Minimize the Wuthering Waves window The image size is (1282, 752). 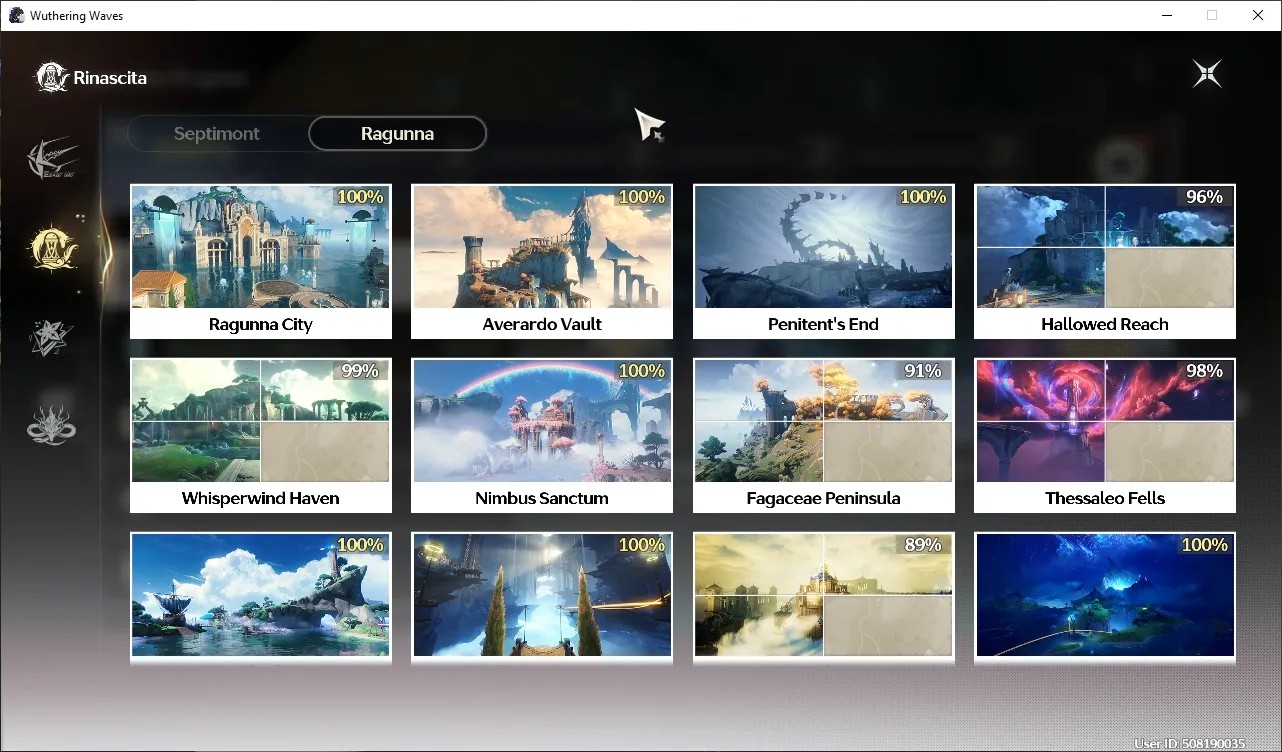point(1167,15)
